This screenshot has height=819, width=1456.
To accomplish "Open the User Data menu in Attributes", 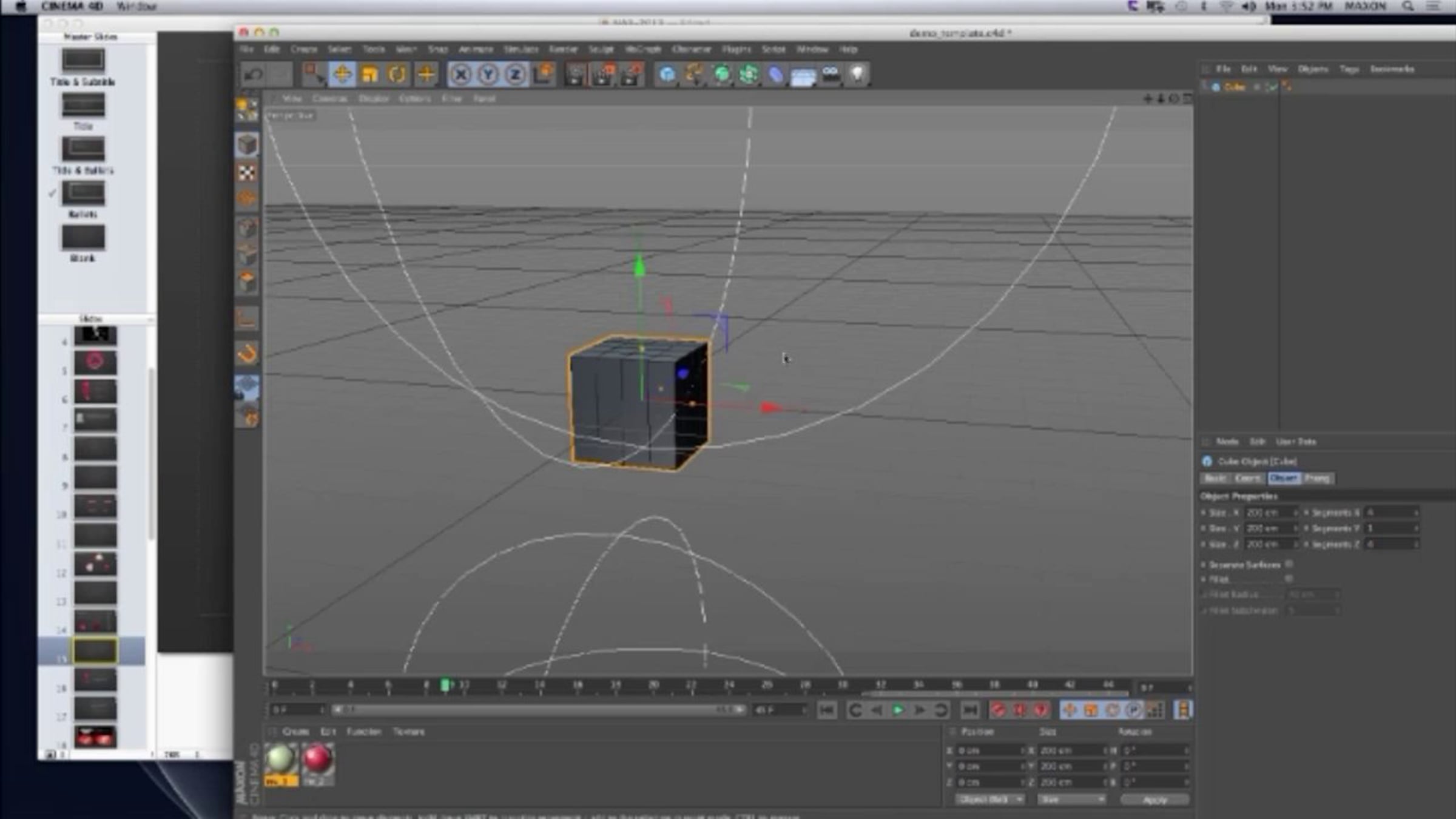I will click(x=1296, y=442).
